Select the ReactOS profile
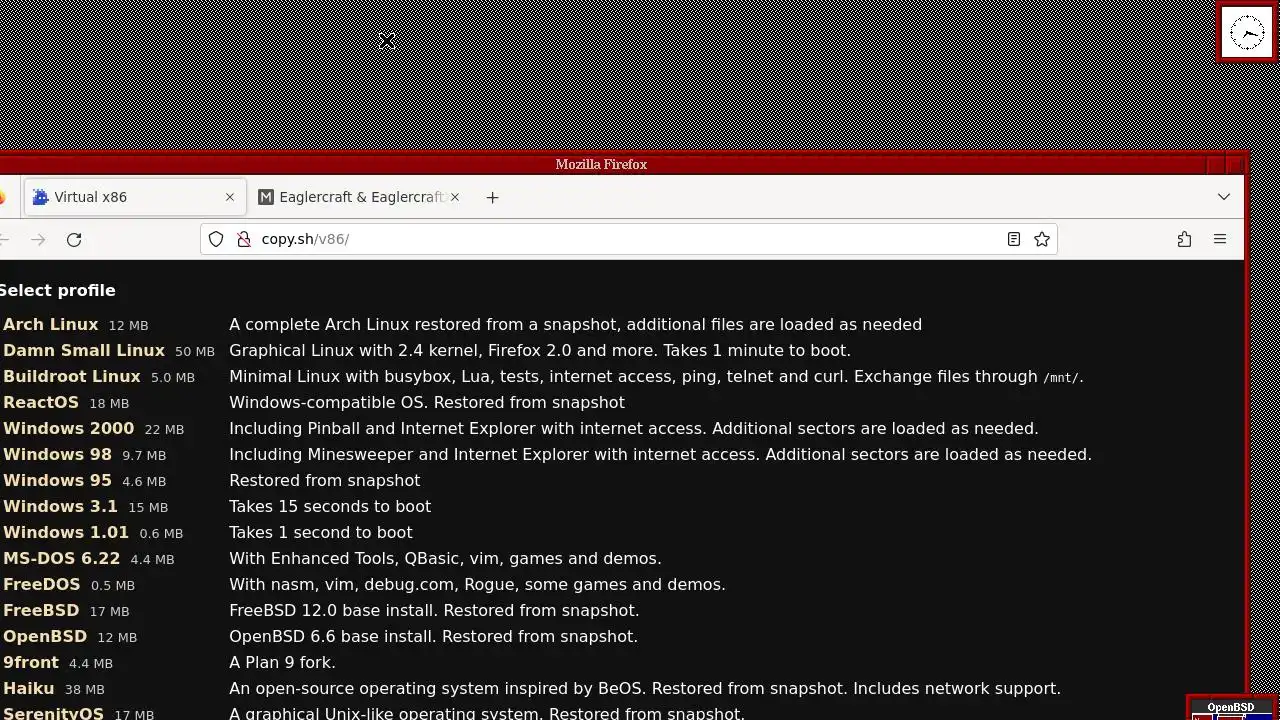Image resolution: width=1280 pixels, height=720 pixels. [x=41, y=402]
